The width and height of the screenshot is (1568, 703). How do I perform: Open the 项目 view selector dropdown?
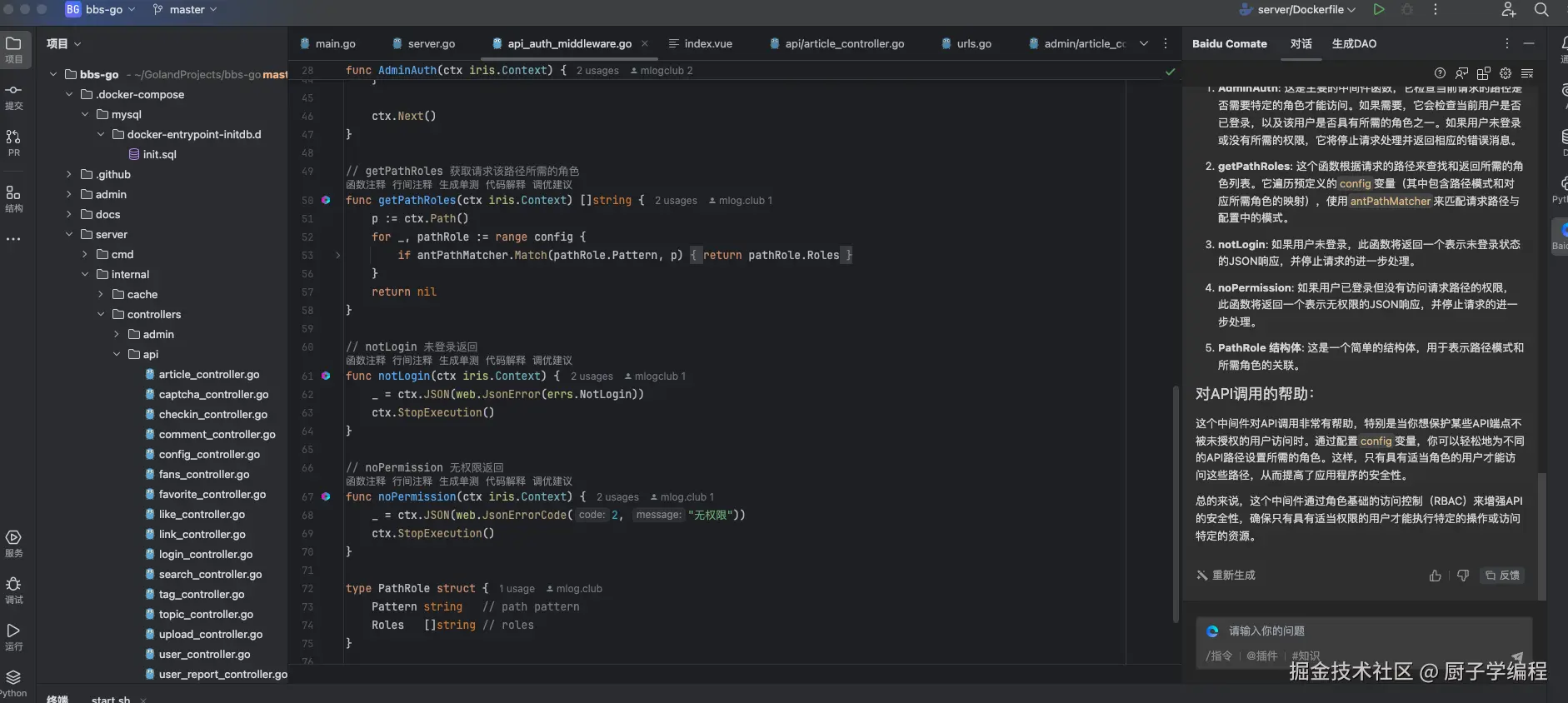[x=64, y=43]
